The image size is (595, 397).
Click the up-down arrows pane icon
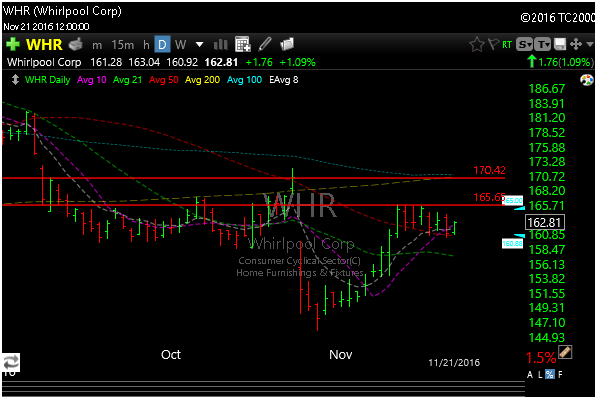coord(15,80)
